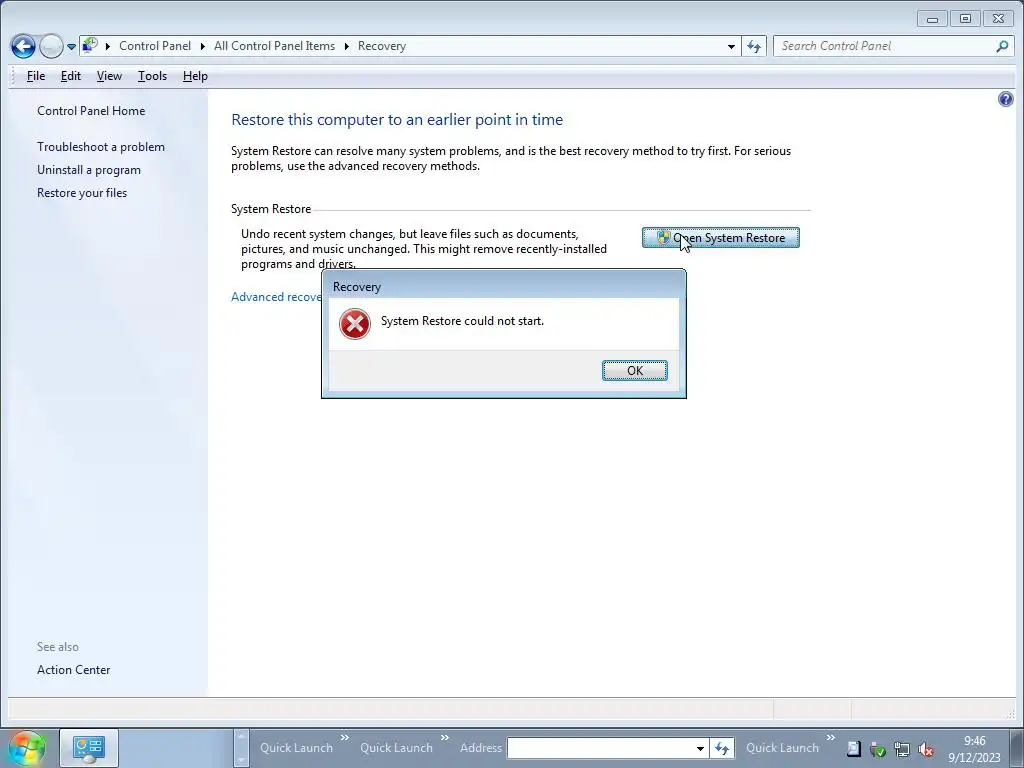Open Troubleshoot a problem link
1024x768 pixels.
(x=101, y=147)
